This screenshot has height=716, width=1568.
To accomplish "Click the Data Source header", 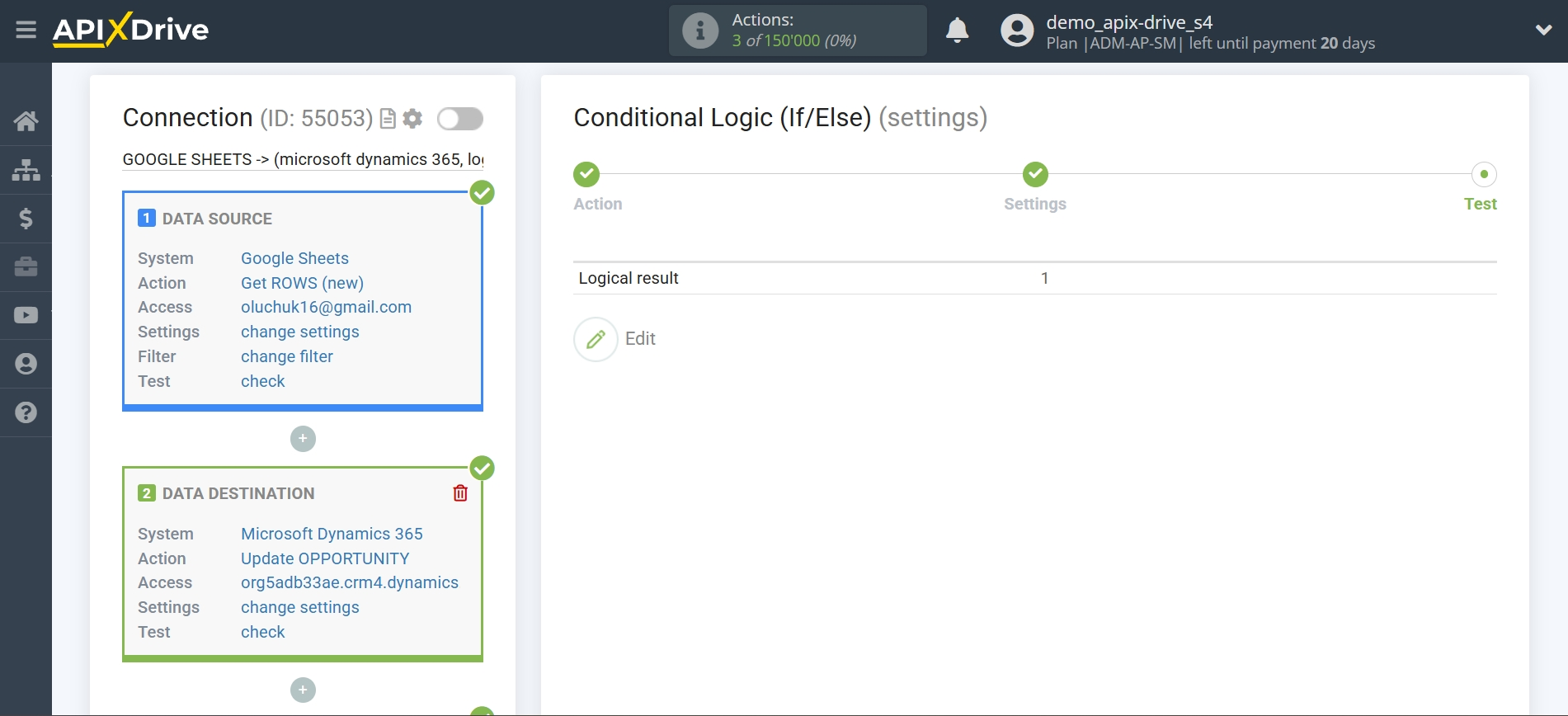I will tap(217, 219).
